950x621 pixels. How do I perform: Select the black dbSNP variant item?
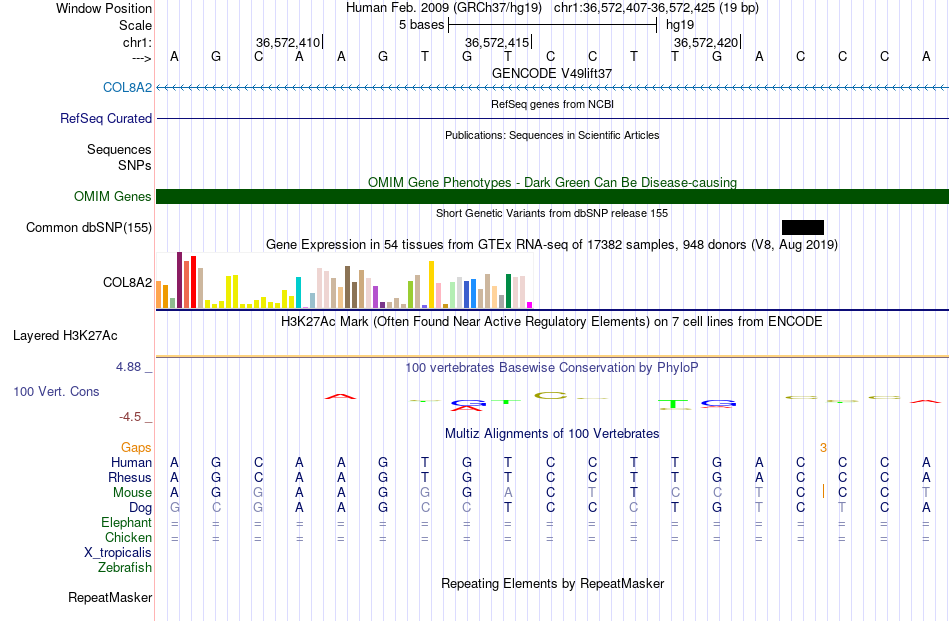tap(803, 227)
